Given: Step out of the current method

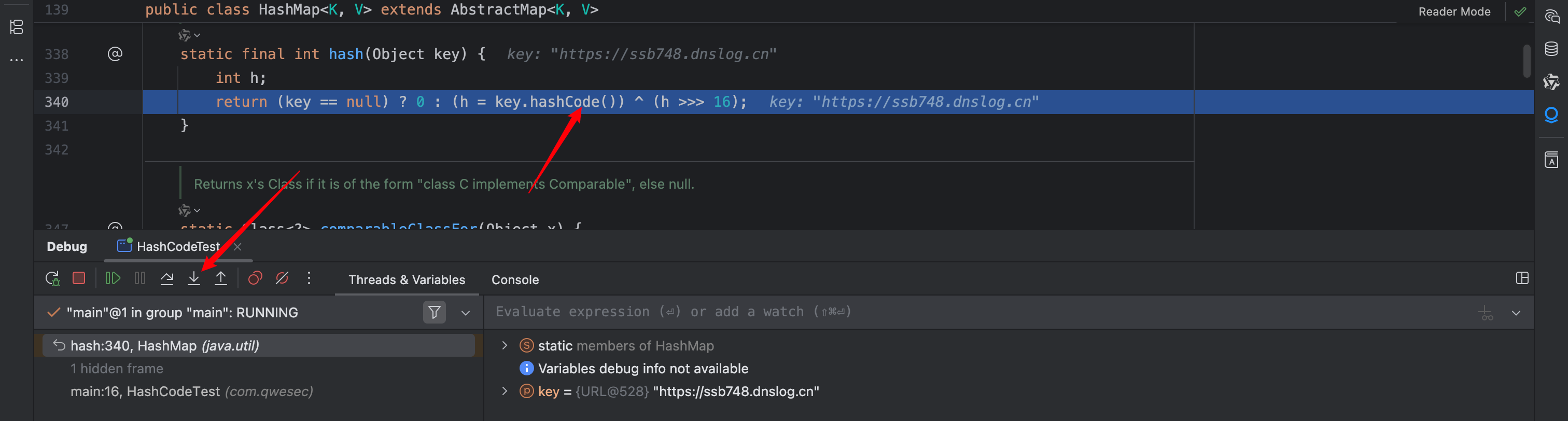Looking at the screenshot, I should [220, 278].
